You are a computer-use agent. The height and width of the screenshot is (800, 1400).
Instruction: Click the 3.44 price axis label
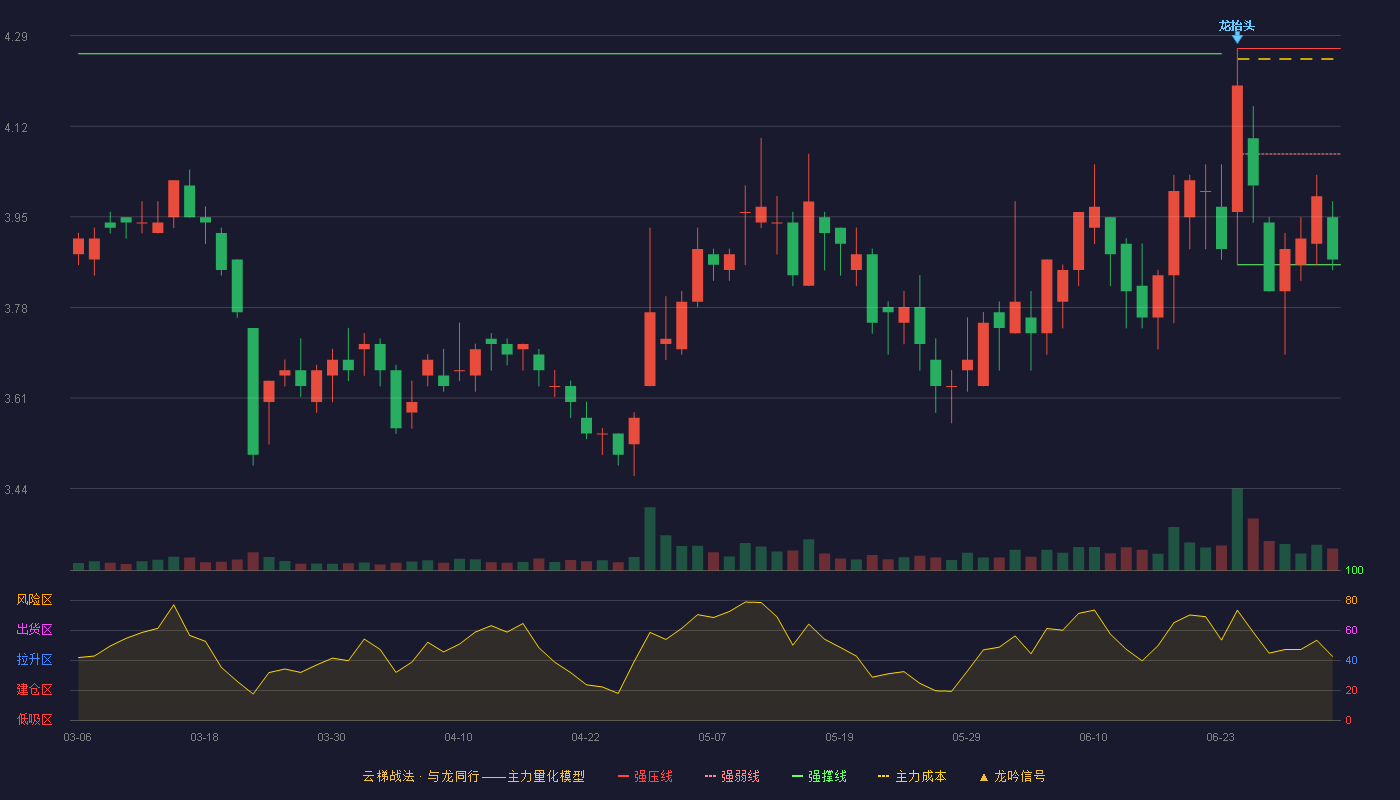(16, 490)
